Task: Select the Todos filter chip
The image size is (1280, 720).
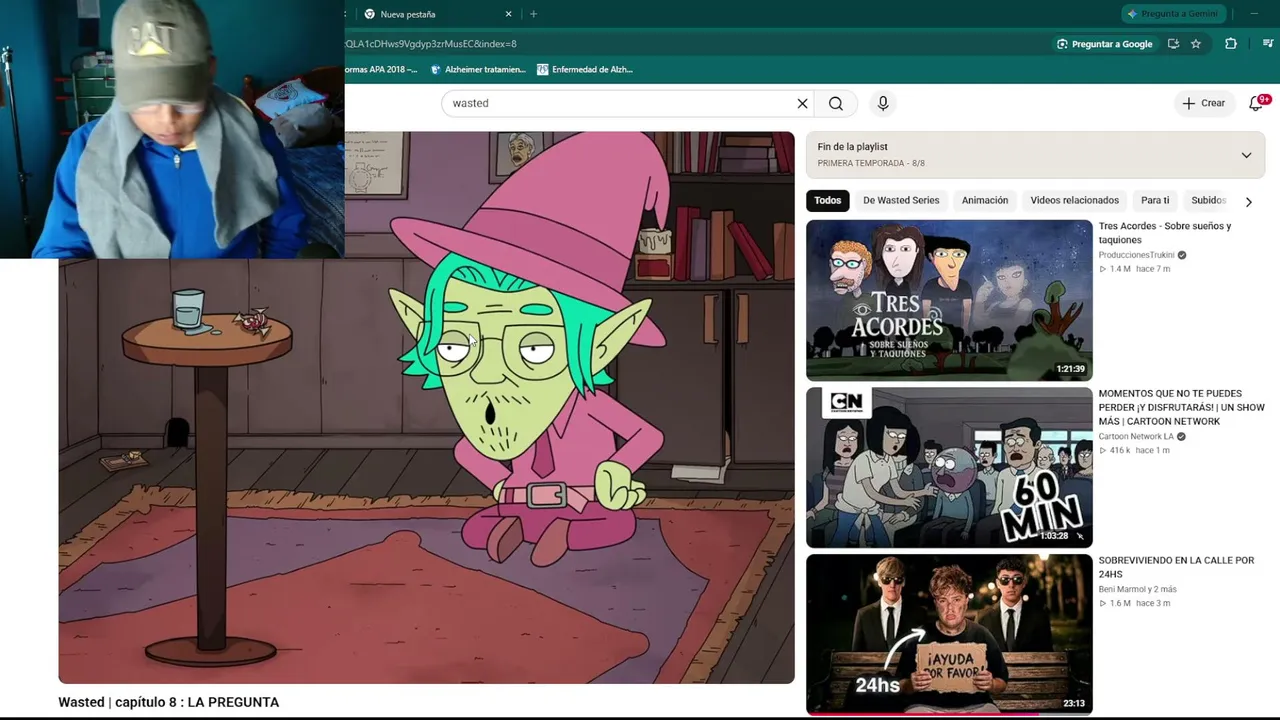Action: (x=827, y=200)
